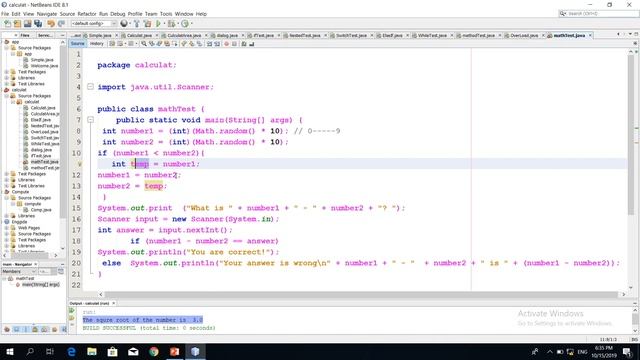
Task: Close the Output calculat (run) tab
Action: pos(113,303)
